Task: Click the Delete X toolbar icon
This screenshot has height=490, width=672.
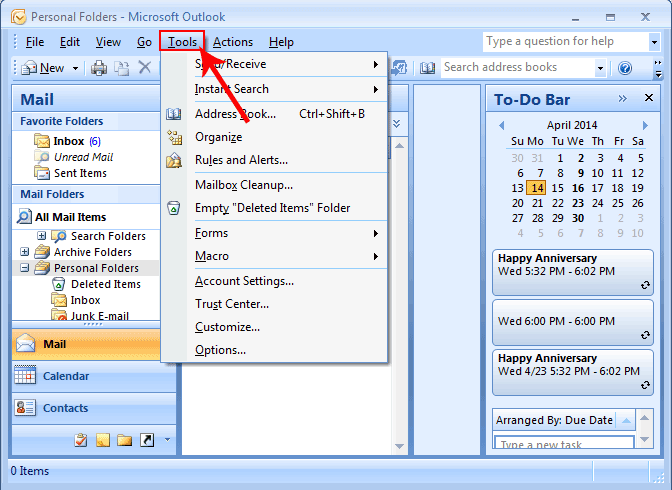Action: [145, 67]
